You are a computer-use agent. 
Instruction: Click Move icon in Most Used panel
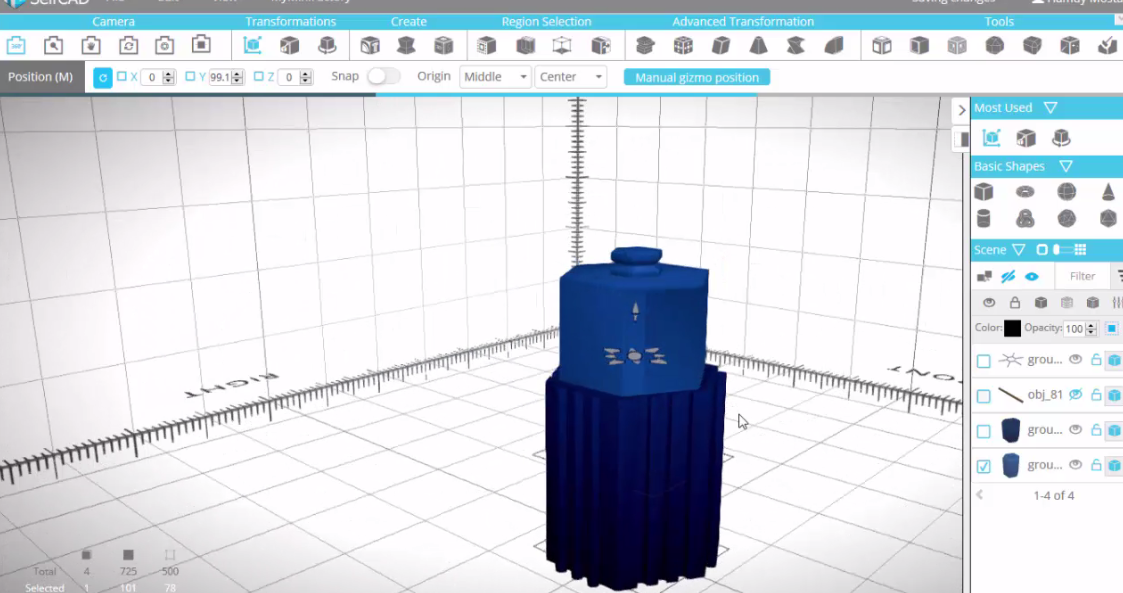click(x=991, y=138)
